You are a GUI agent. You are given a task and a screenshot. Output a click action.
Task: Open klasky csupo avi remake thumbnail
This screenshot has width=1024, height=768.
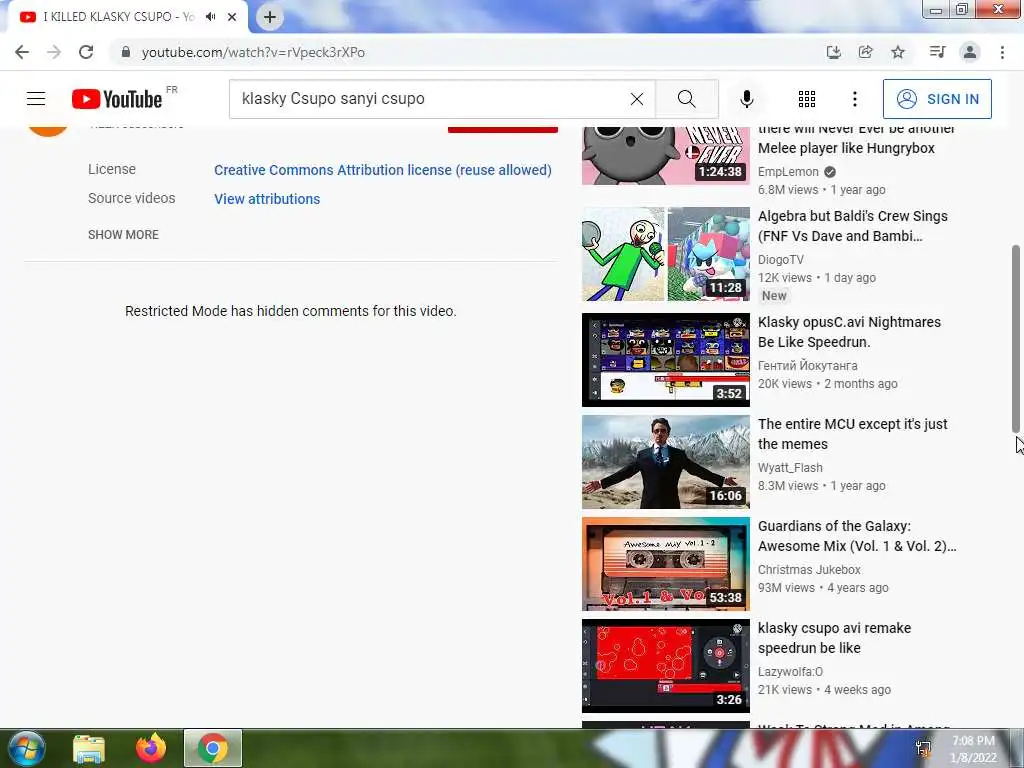(665, 665)
